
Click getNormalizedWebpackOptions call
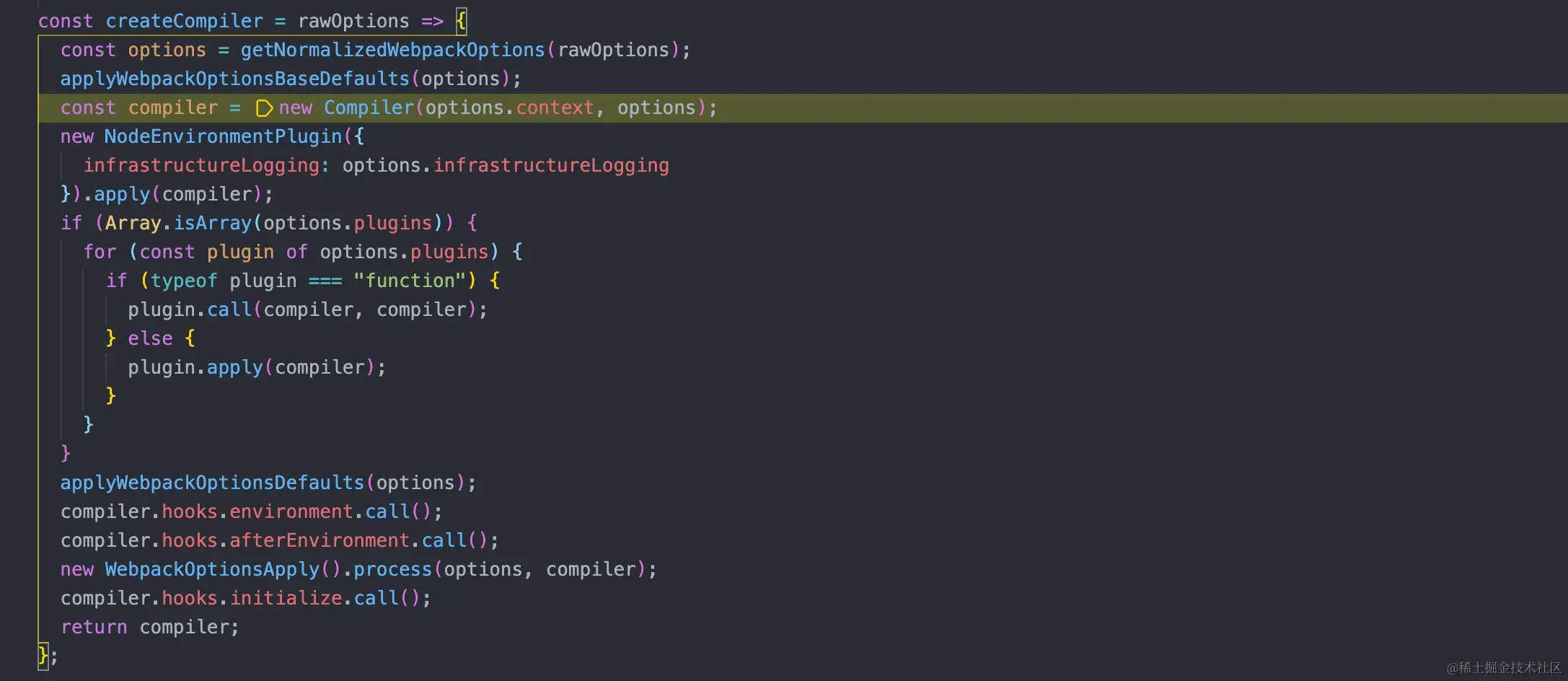click(x=392, y=50)
